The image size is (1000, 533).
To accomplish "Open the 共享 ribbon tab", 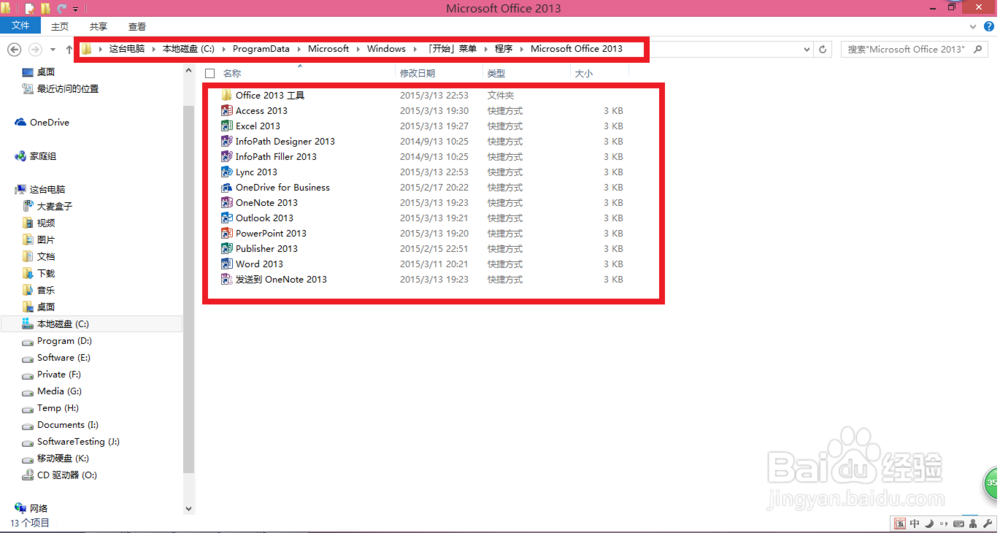I will point(98,27).
